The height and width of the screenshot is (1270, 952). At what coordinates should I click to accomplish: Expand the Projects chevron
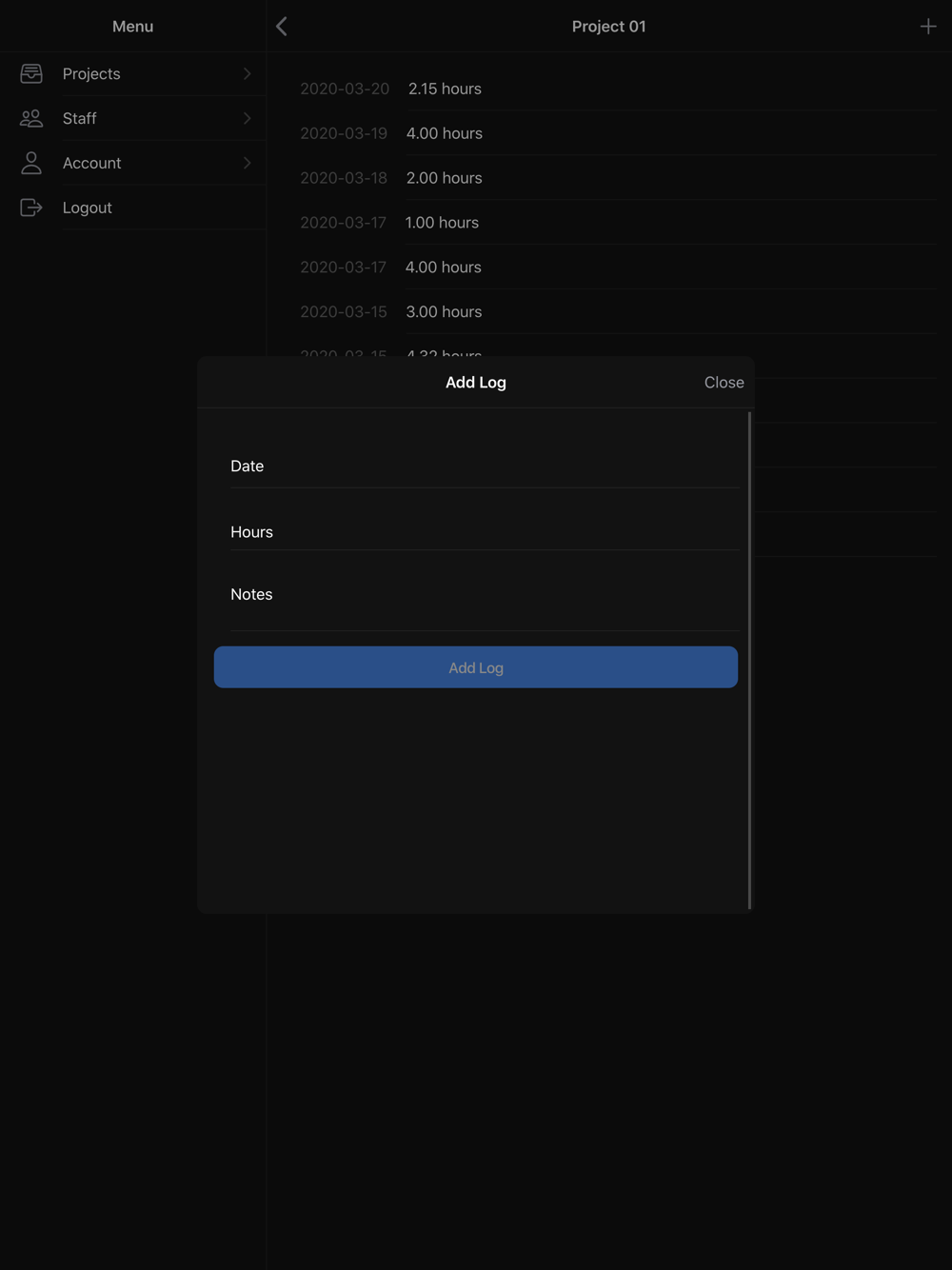248,73
